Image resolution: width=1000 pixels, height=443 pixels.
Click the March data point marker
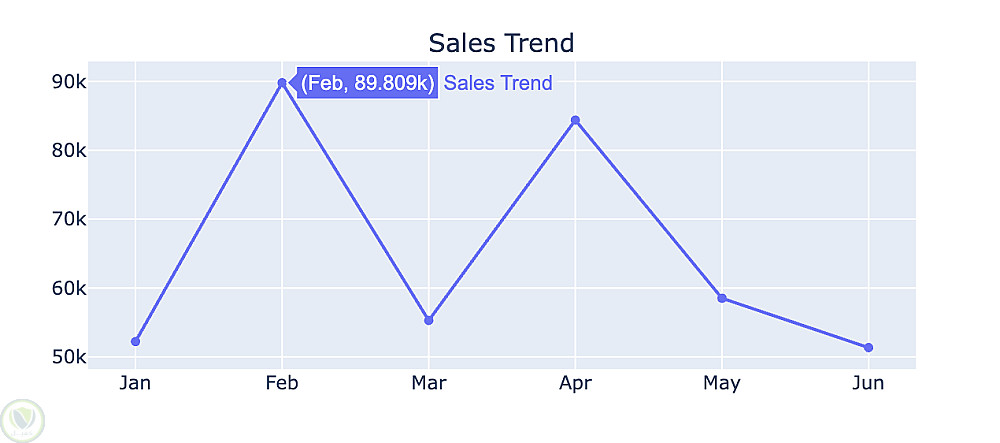[428, 320]
